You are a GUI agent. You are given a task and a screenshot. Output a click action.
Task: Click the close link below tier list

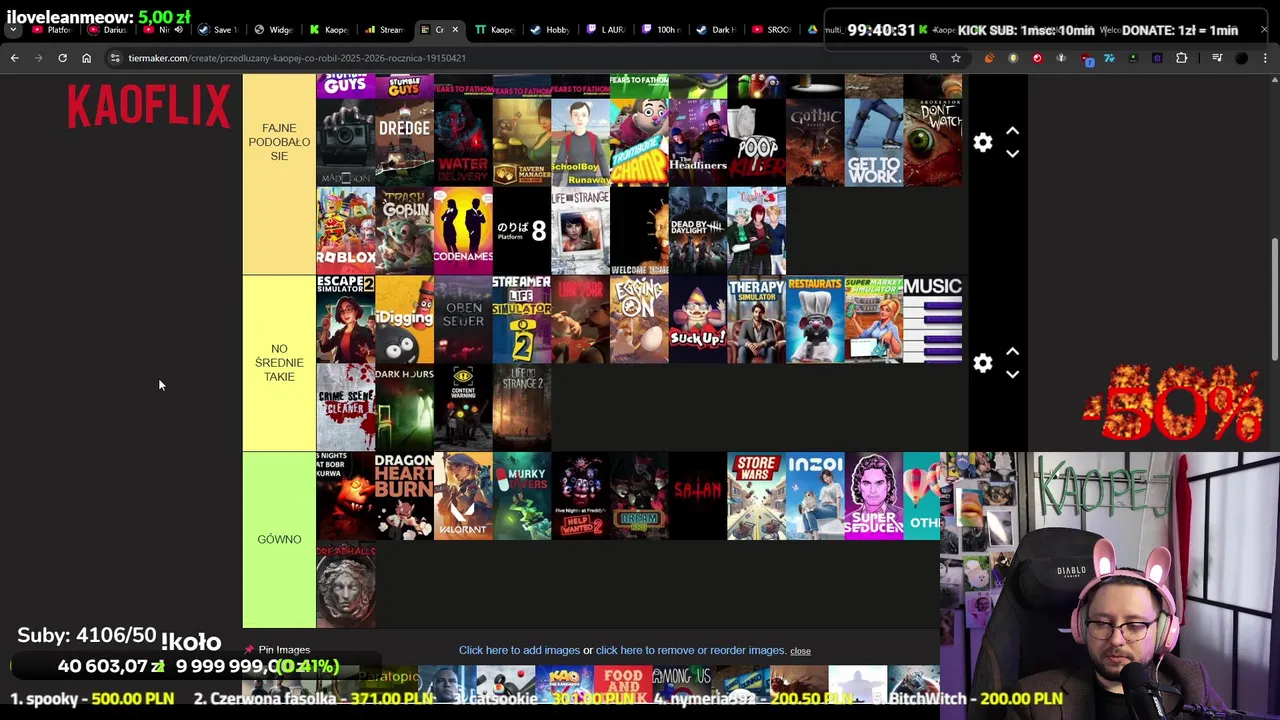click(x=800, y=651)
